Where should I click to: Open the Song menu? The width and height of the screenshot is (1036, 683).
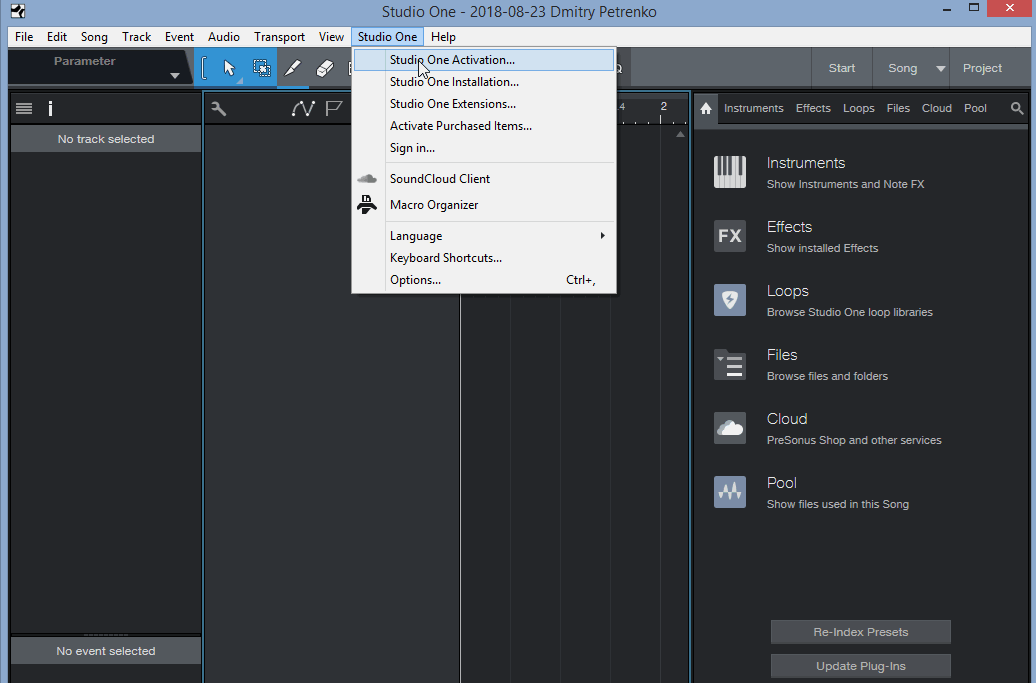(94, 37)
